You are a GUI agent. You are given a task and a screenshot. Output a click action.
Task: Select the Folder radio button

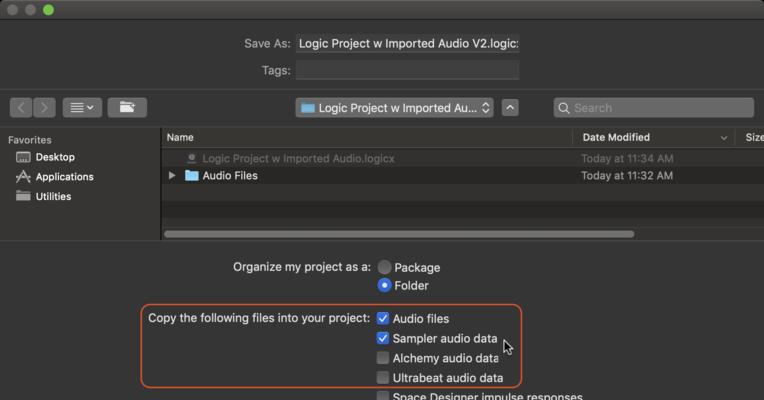click(x=384, y=285)
